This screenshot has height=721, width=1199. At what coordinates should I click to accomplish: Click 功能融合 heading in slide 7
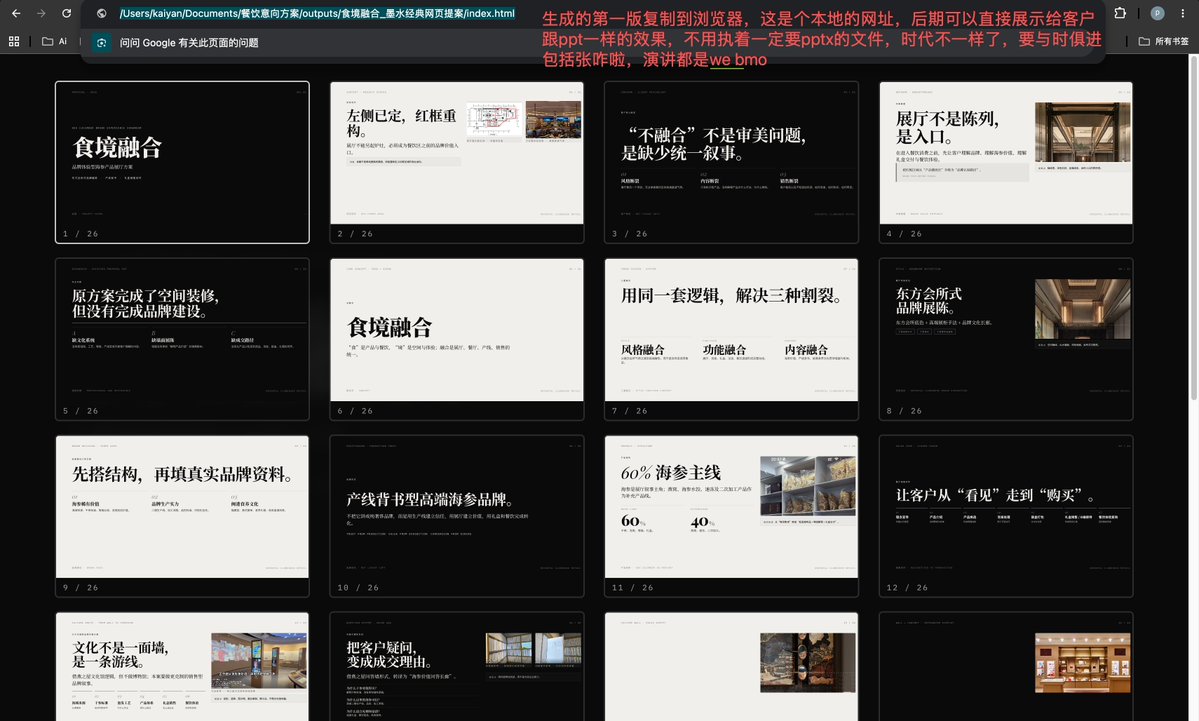(x=724, y=349)
